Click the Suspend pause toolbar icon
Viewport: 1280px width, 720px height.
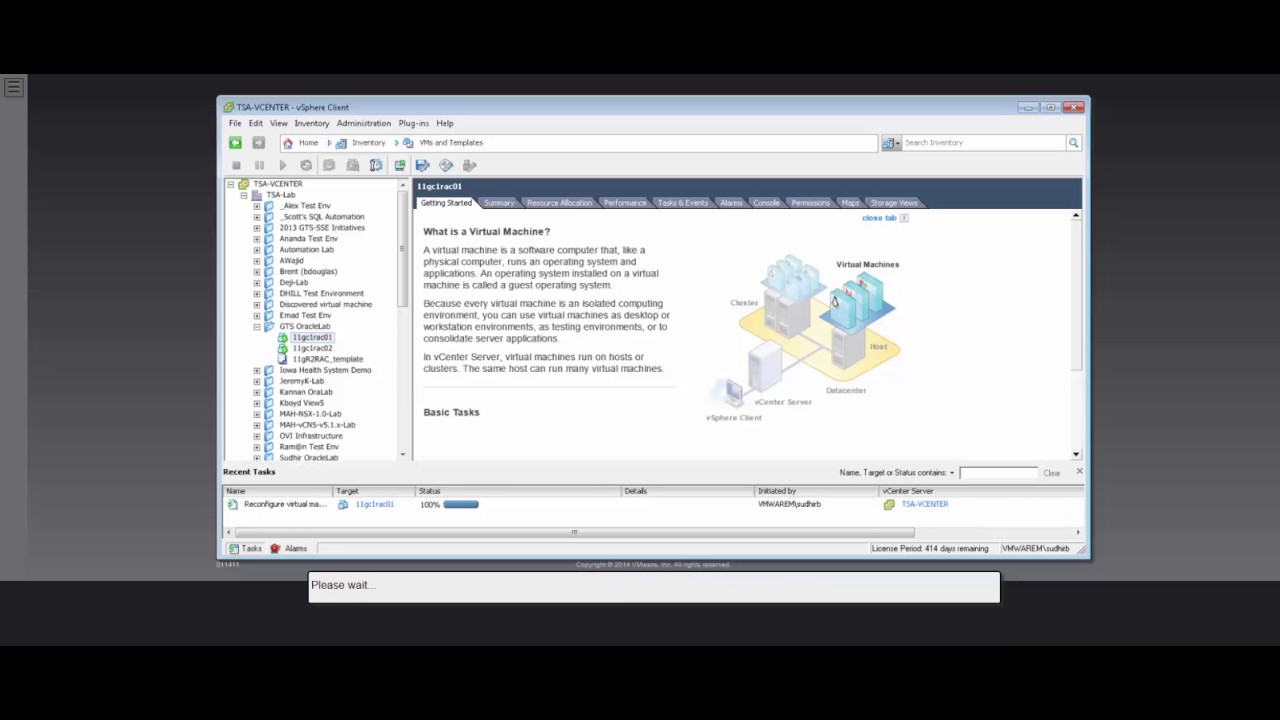259,165
